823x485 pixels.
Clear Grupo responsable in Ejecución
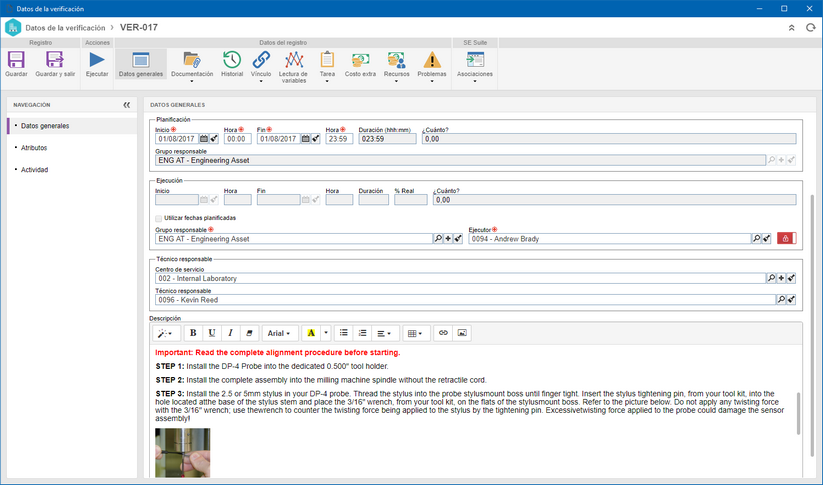[458, 239]
